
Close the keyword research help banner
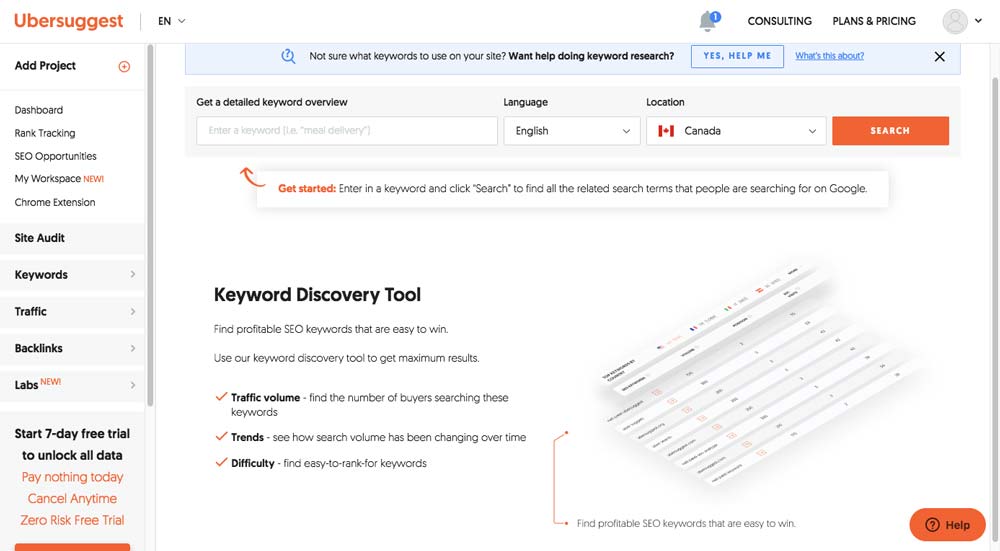[939, 56]
